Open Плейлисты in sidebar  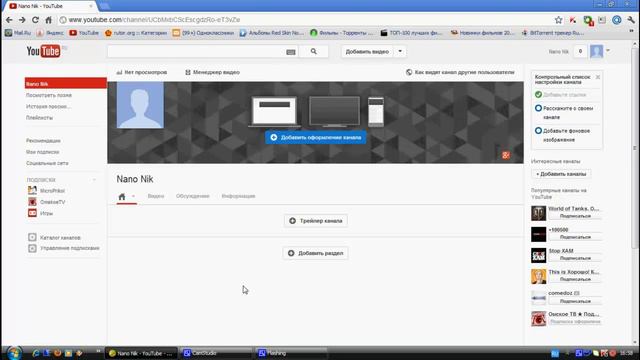pyautogui.click(x=39, y=118)
